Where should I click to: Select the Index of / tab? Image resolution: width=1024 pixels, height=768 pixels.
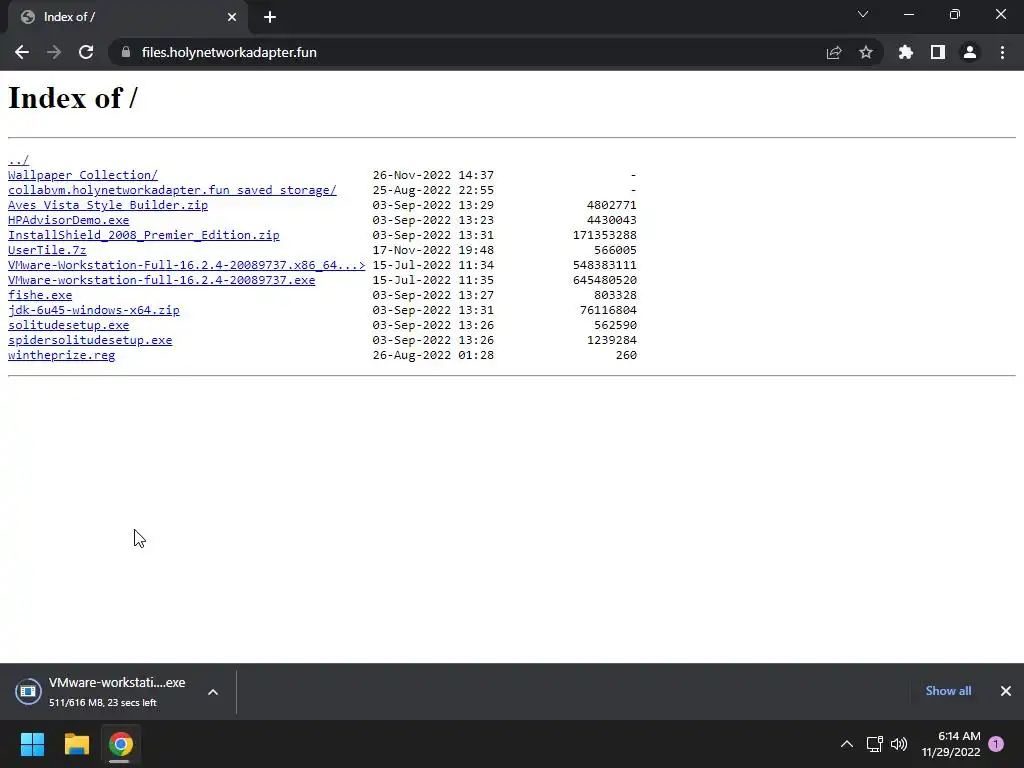(127, 17)
